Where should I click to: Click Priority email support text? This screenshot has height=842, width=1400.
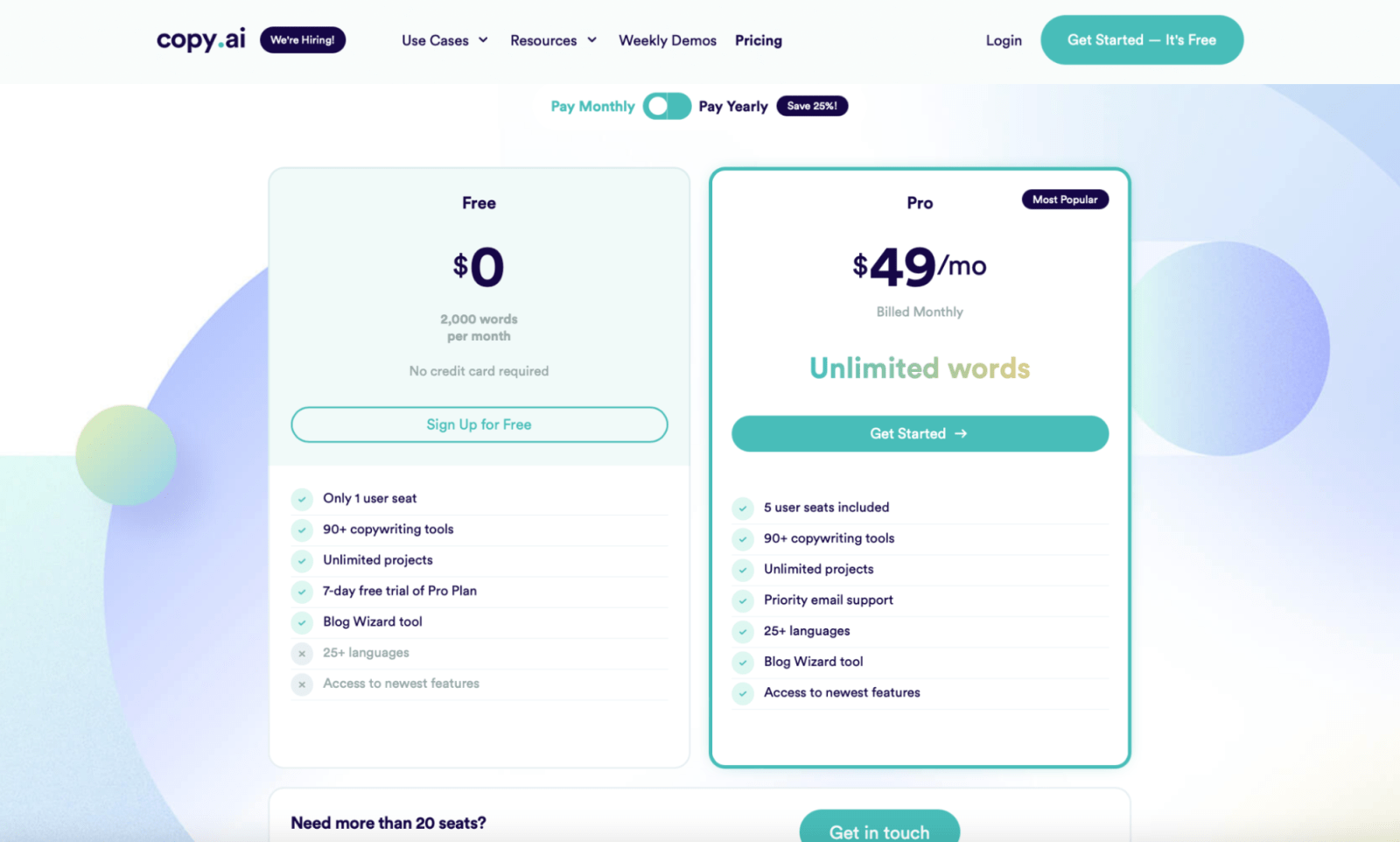829,600
